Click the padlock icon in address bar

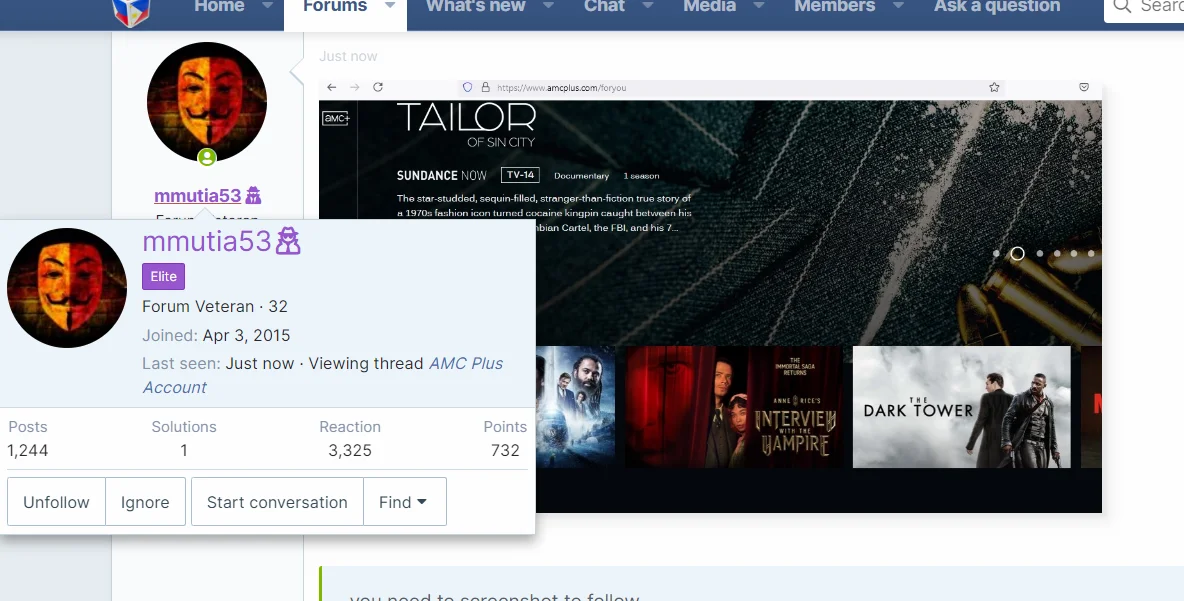[486, 88]
